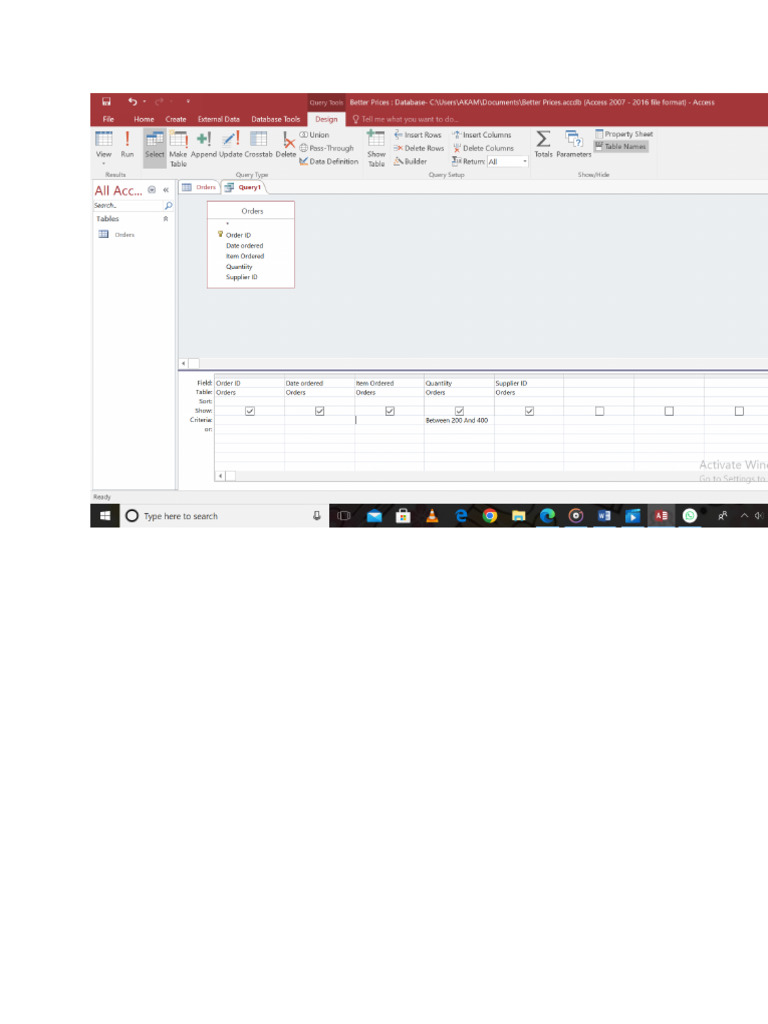Select Item Ordered in Orders field list
Viewport: 768px width, 1024px height.
point(245,256)
